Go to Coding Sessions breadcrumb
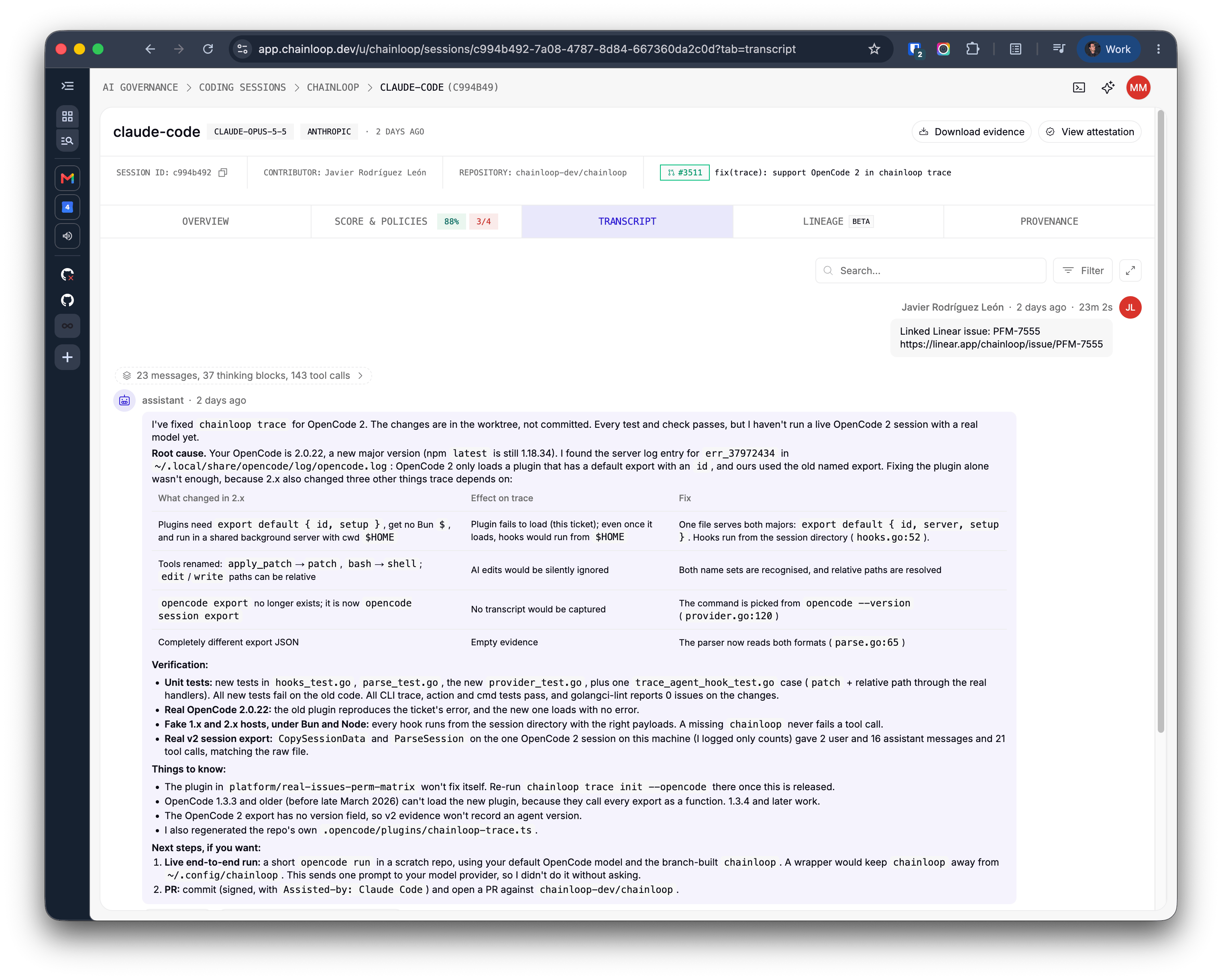This screenshot has height=980, width=1222. 242,88
